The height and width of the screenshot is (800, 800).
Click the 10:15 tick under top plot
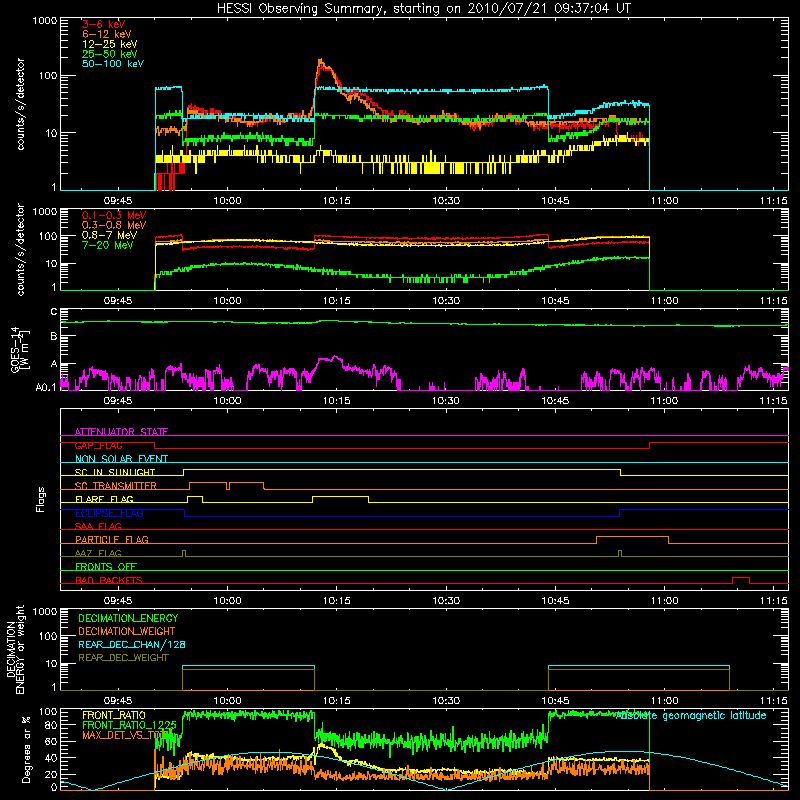point(337,201)
